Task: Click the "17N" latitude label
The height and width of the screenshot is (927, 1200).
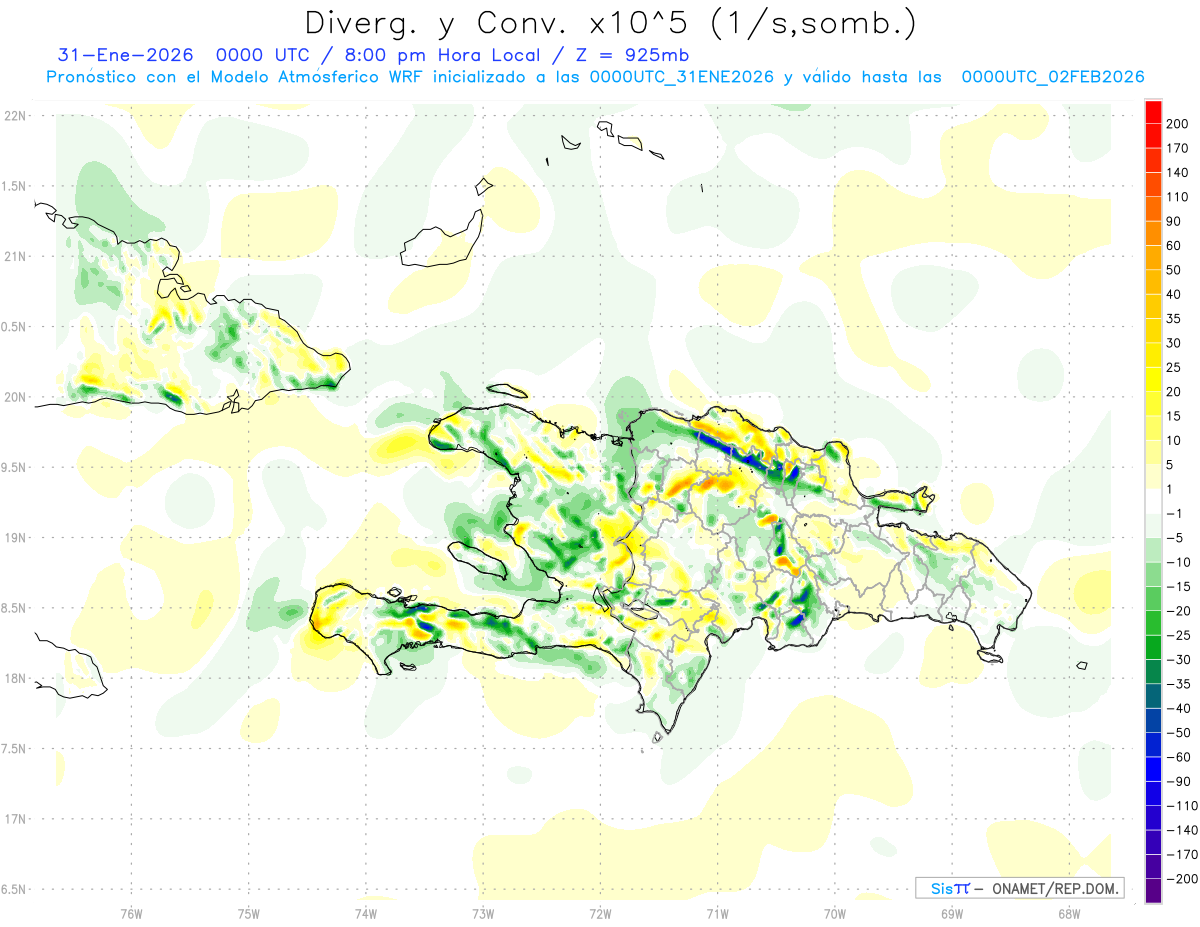Action: (x=14, y=819)
